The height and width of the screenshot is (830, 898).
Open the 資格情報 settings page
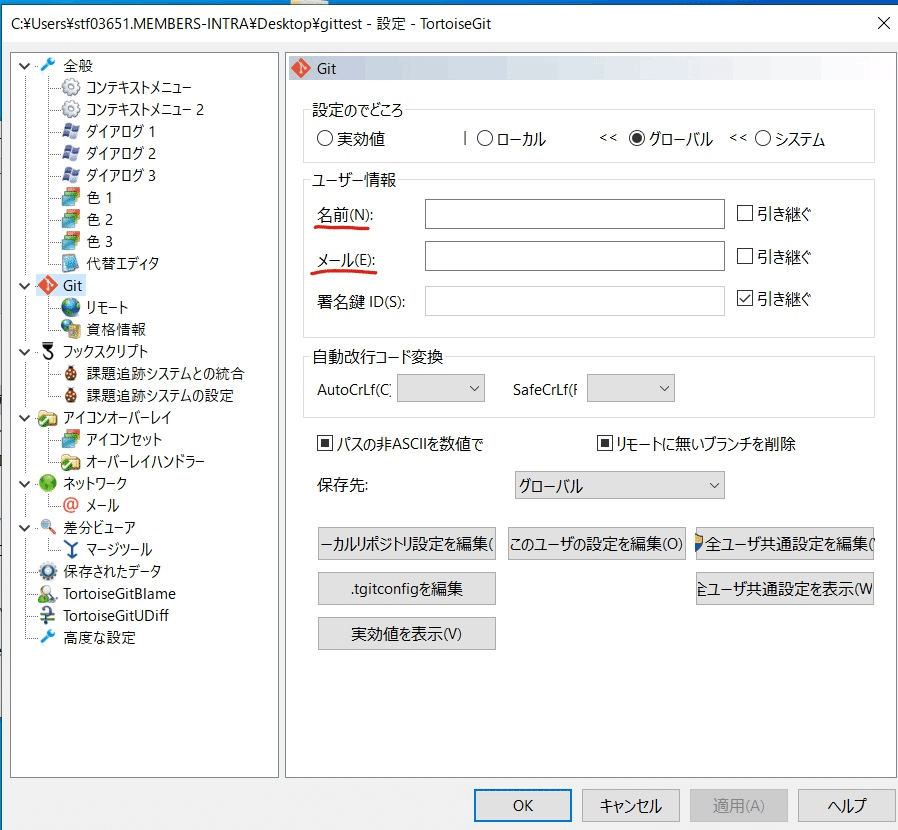coord(116,329)
